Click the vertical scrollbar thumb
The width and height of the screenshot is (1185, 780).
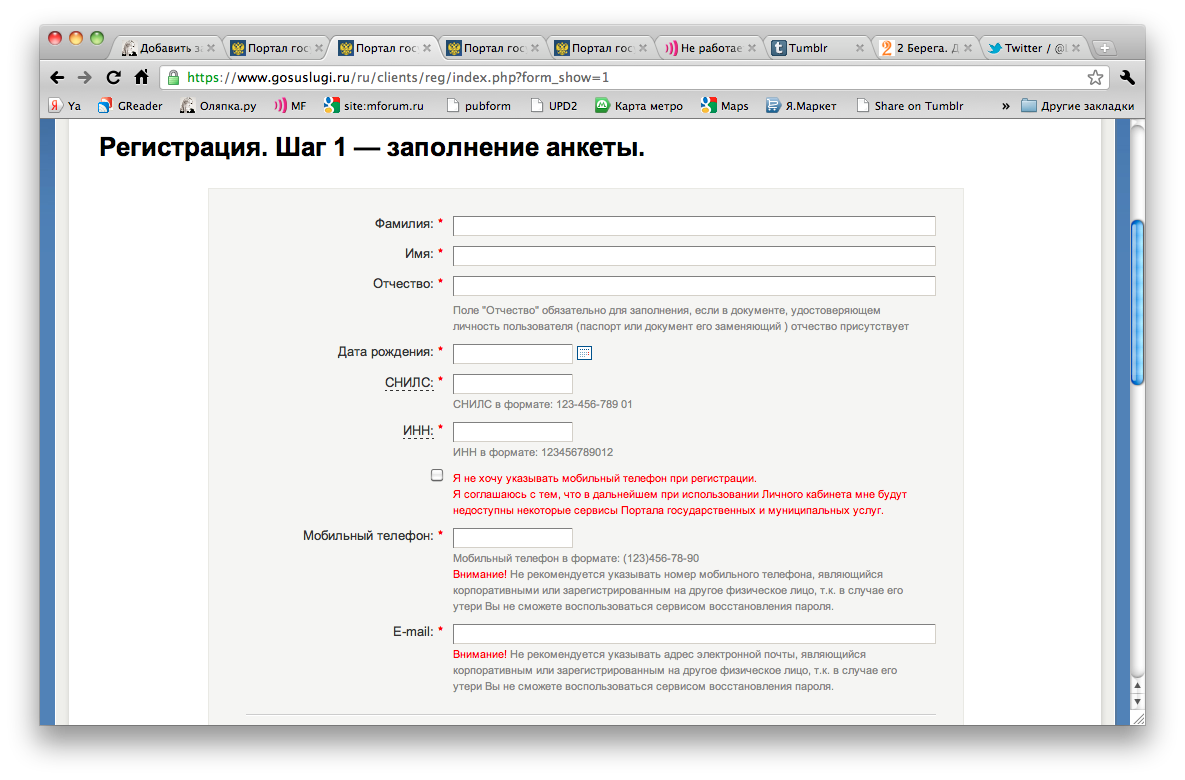[1137, 302]
